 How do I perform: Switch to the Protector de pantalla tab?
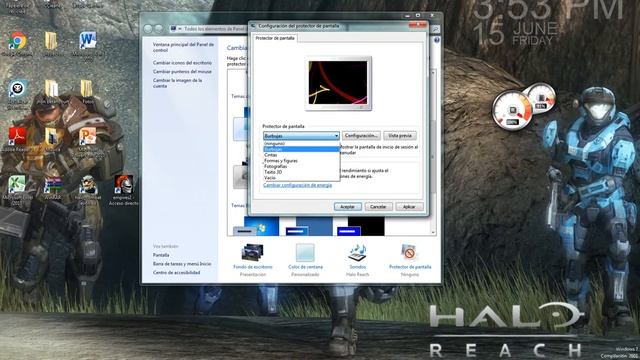(x=275, y=38)
